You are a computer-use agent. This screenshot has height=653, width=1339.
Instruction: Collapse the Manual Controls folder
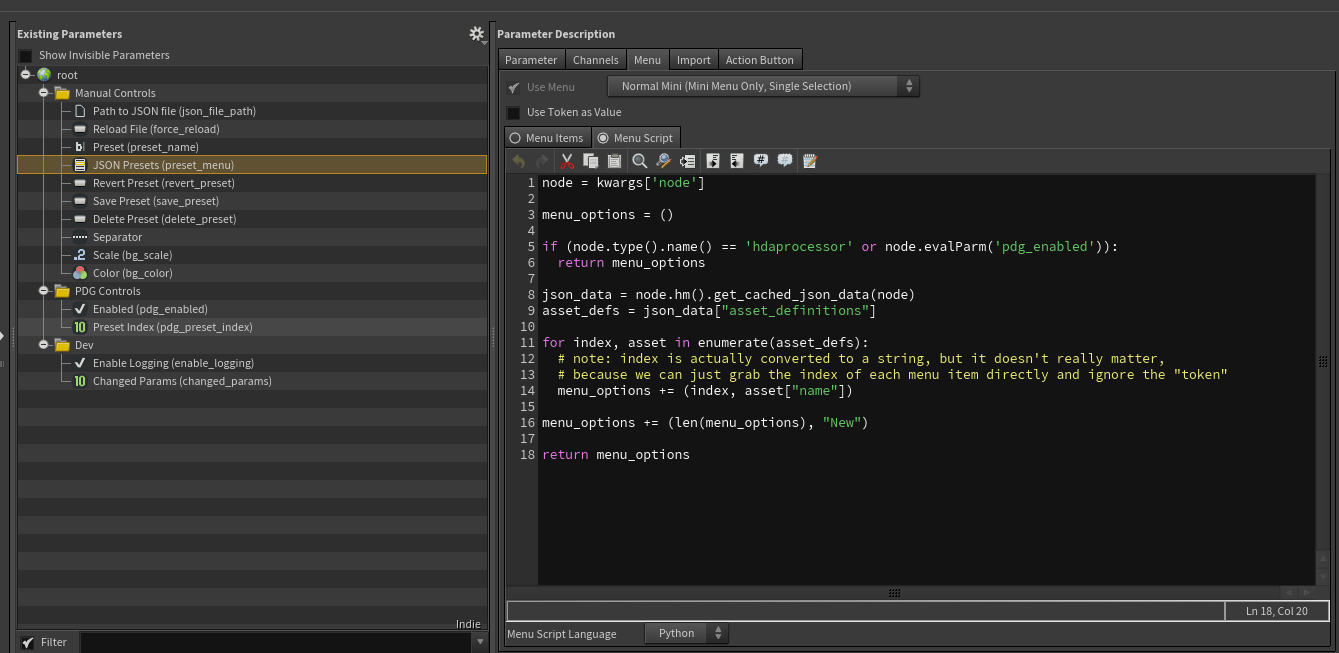[x=44, y=93]
